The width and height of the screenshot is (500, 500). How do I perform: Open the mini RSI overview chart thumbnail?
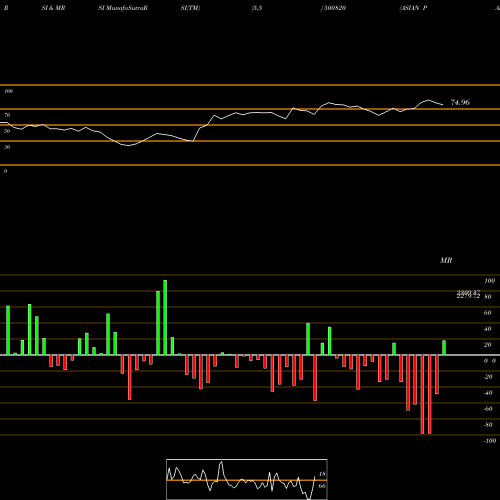[247, 479]
